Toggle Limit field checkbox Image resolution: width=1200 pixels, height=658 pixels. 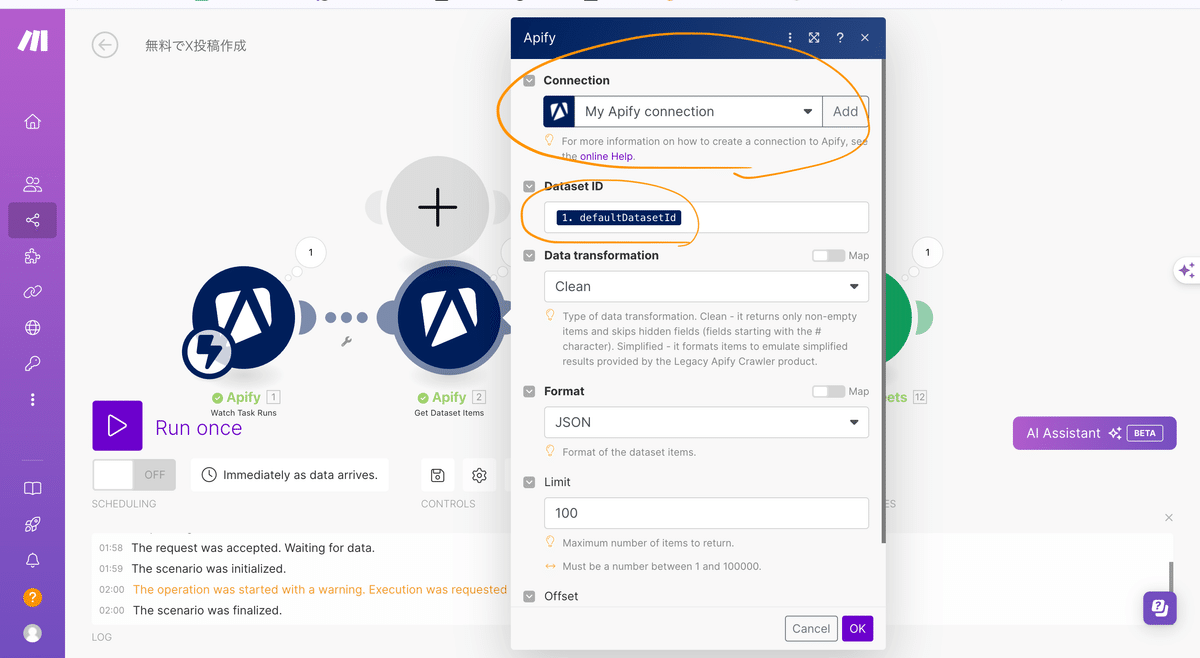point(529,483)
